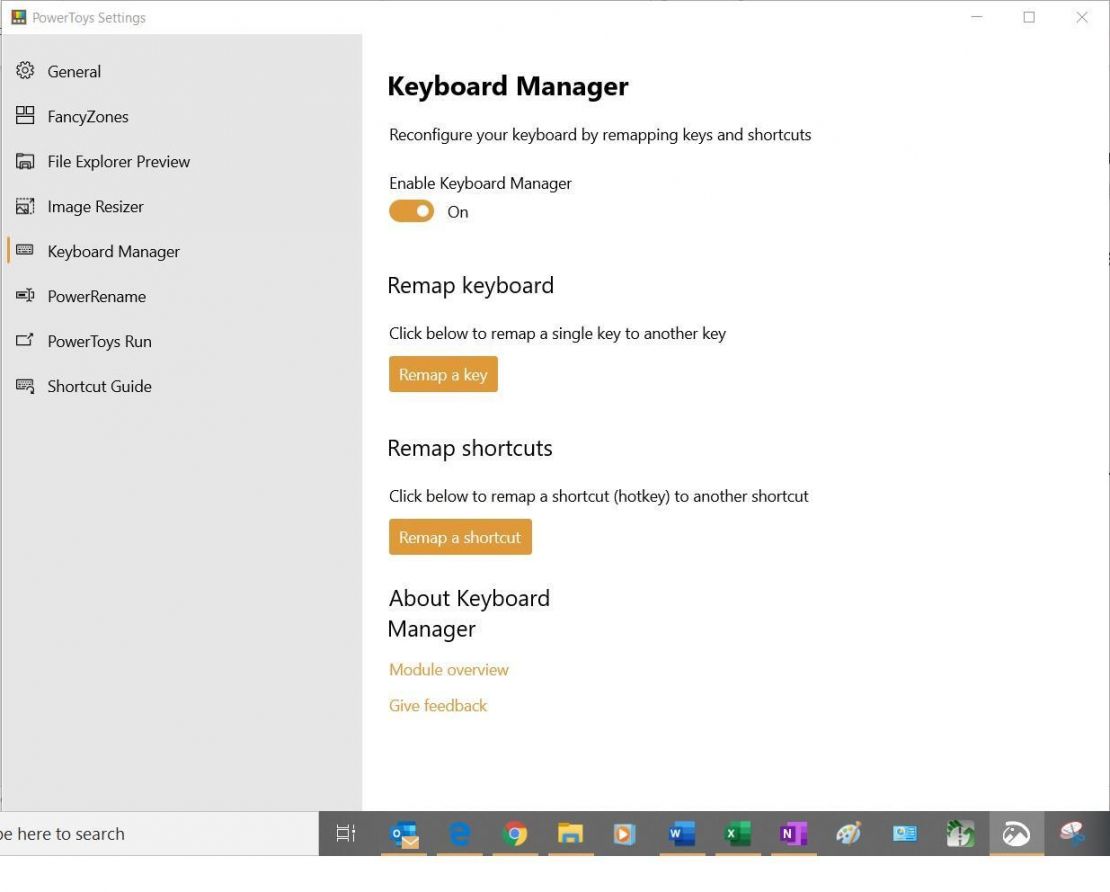Click the Windows search field
This screenshot has height=892, width=1110.
[150, 833]
